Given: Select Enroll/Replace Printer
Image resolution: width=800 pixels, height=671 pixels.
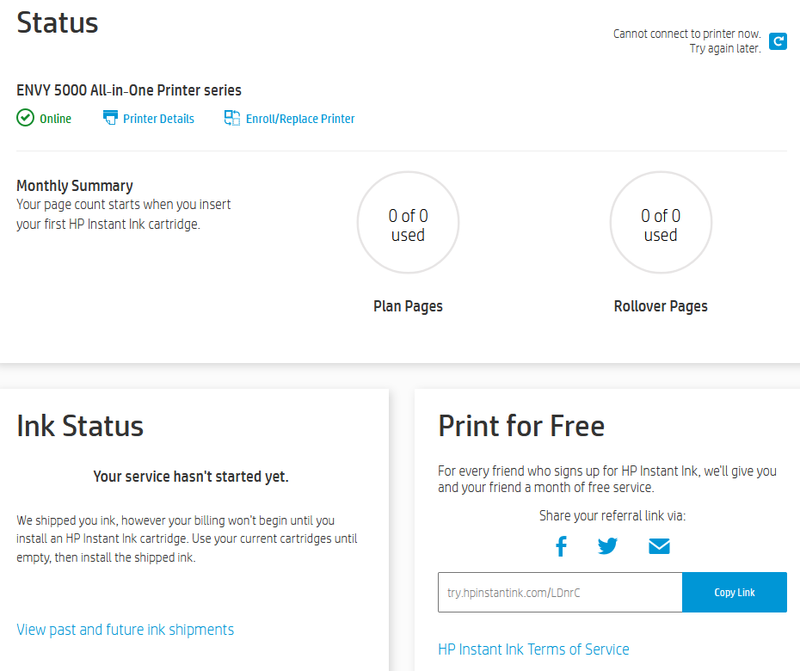Looking at the screenshot, I should tap(300, 118).
